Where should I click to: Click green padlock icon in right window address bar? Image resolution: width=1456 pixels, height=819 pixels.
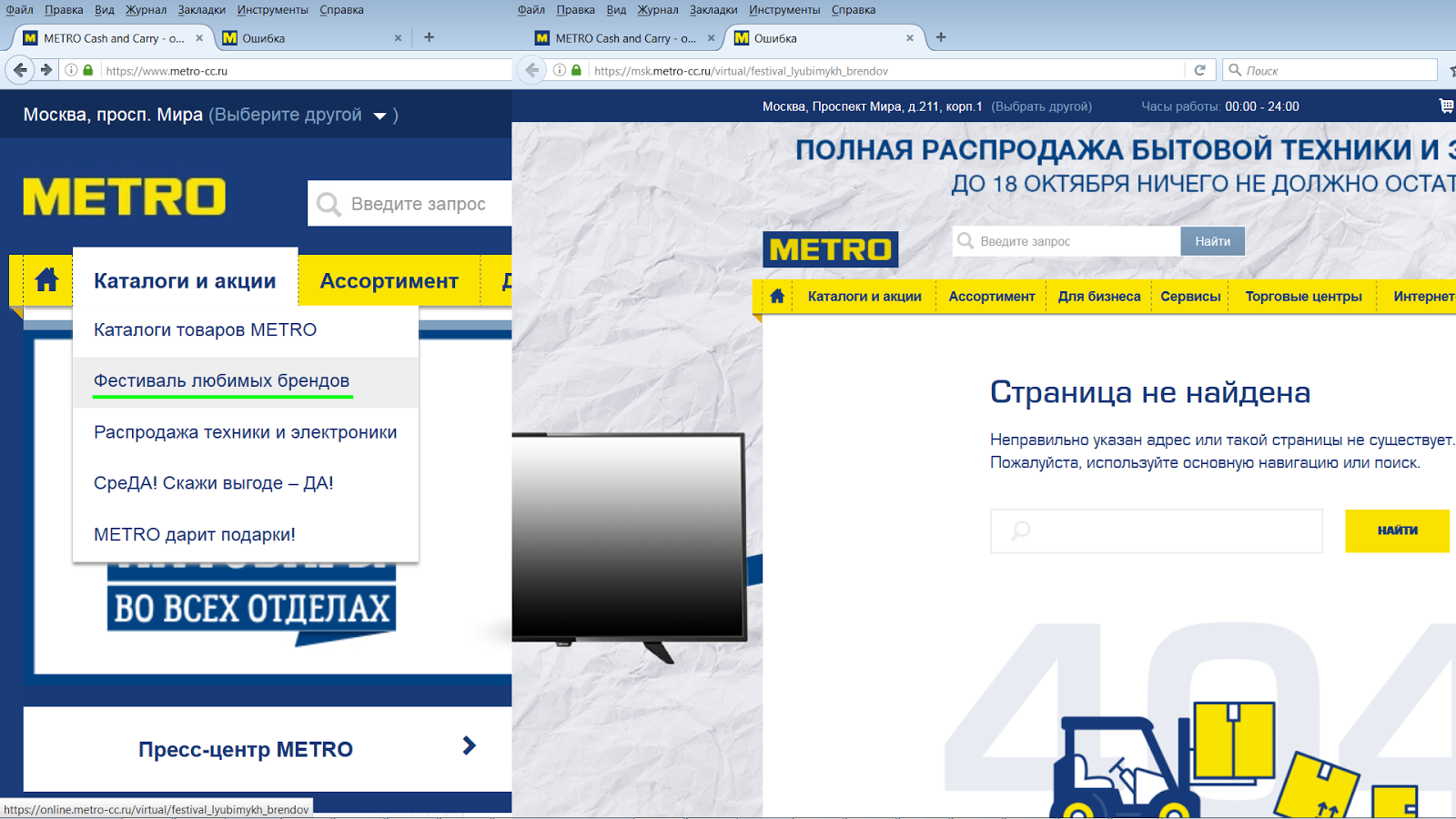(x=576, y=70)
